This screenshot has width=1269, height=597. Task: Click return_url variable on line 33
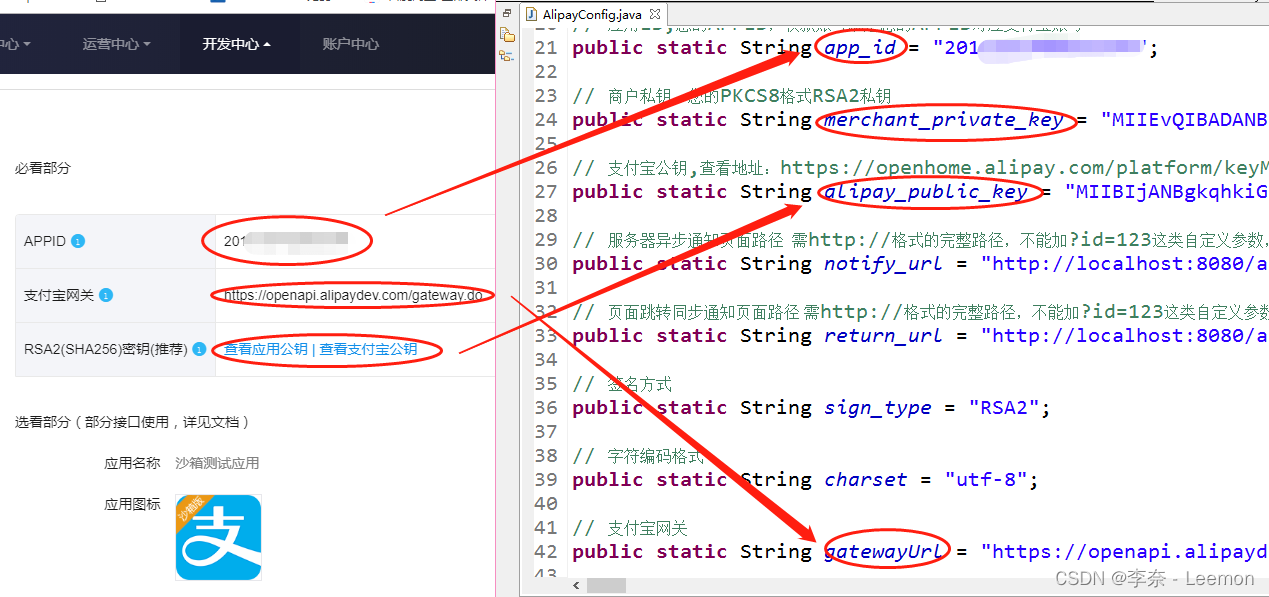pyautogui.click(x=884, y=336)
